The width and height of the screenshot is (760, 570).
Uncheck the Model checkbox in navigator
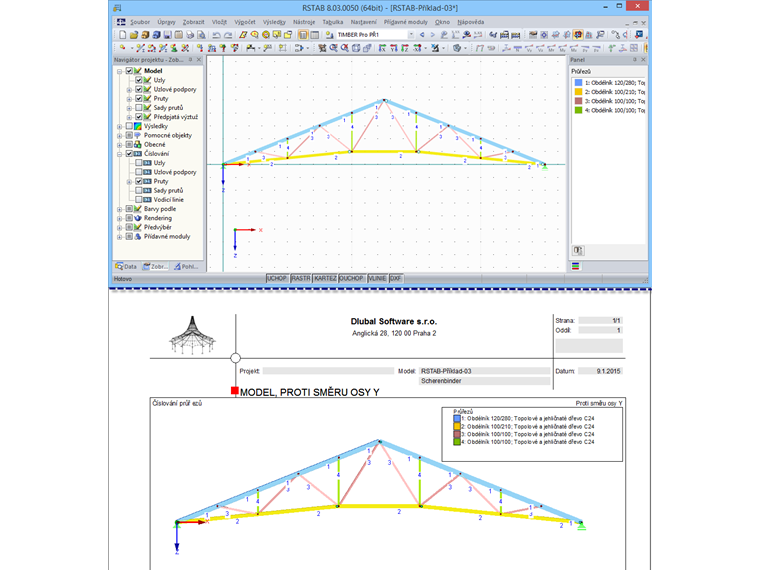(x=129, y=71)
